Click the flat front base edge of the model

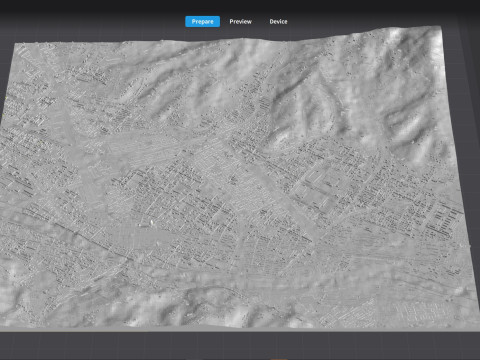pyautogui.click(x=237, y=329)
